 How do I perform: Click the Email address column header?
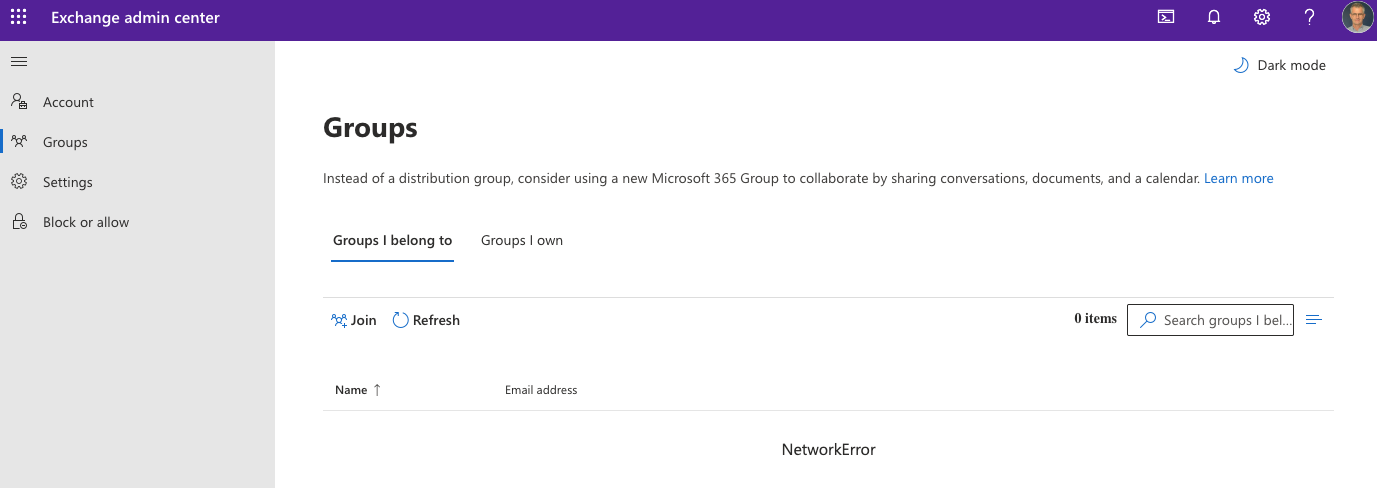pos(541,390)
